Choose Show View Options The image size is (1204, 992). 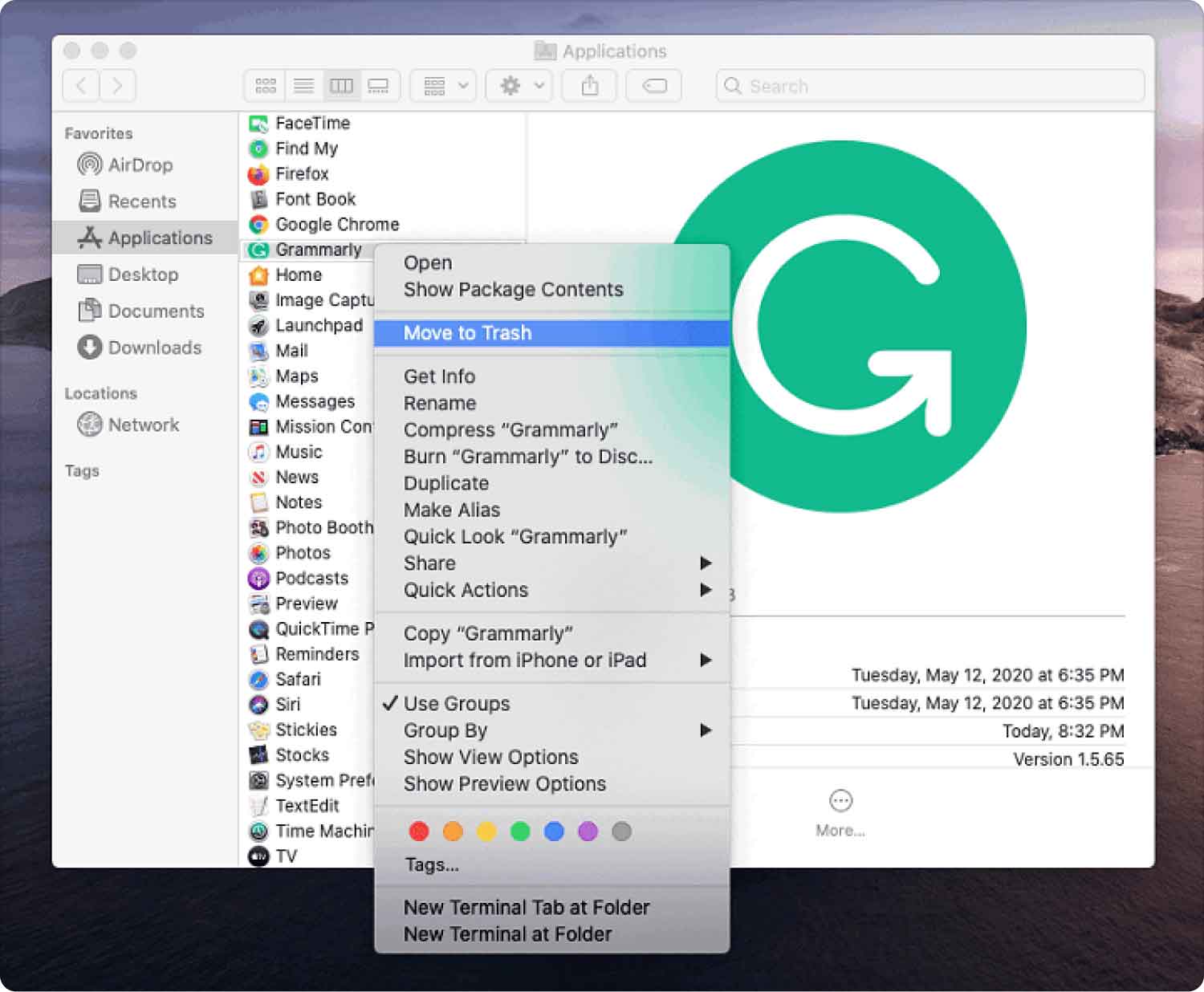tap(551, 757)
